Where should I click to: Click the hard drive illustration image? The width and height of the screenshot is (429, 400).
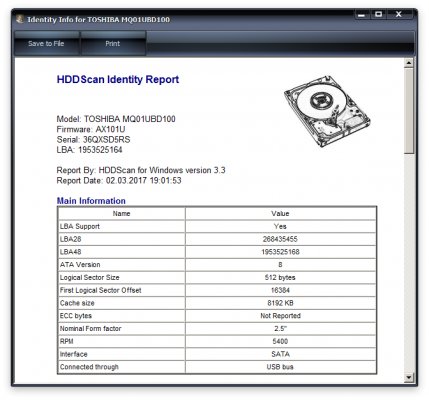tap(327, 111)
